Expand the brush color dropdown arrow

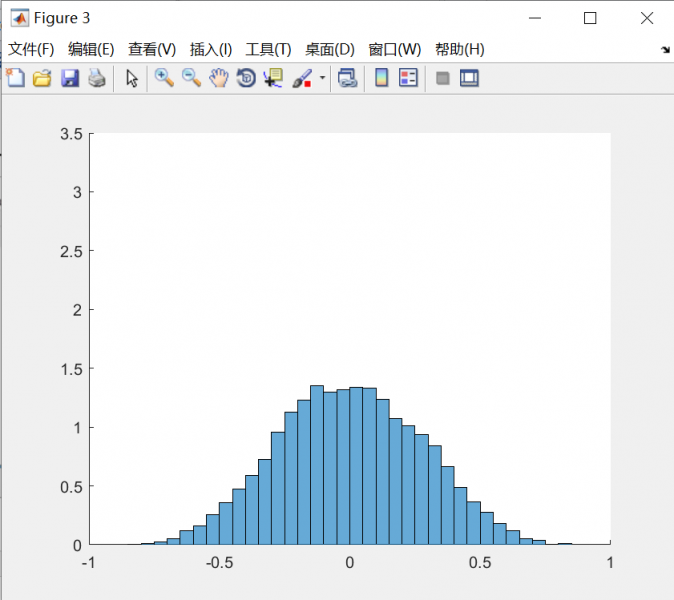[322, 78]
